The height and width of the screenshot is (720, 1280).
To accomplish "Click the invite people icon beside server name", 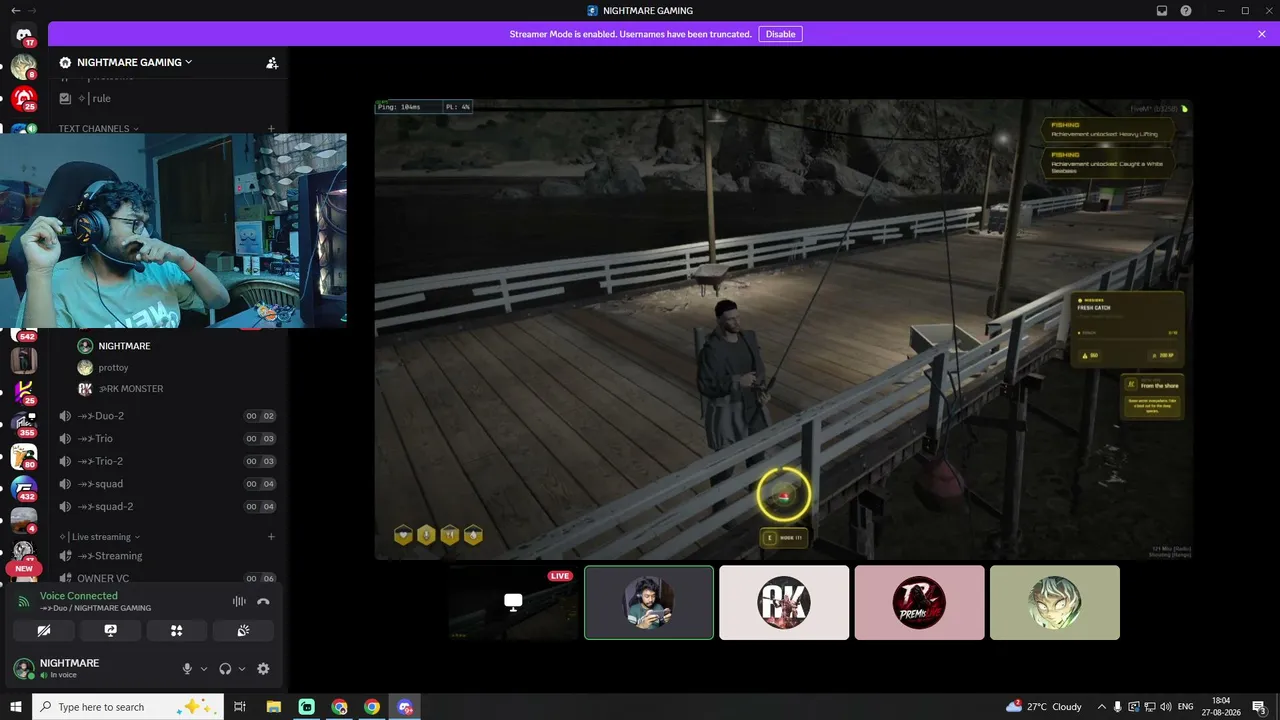I will point(272,62).
